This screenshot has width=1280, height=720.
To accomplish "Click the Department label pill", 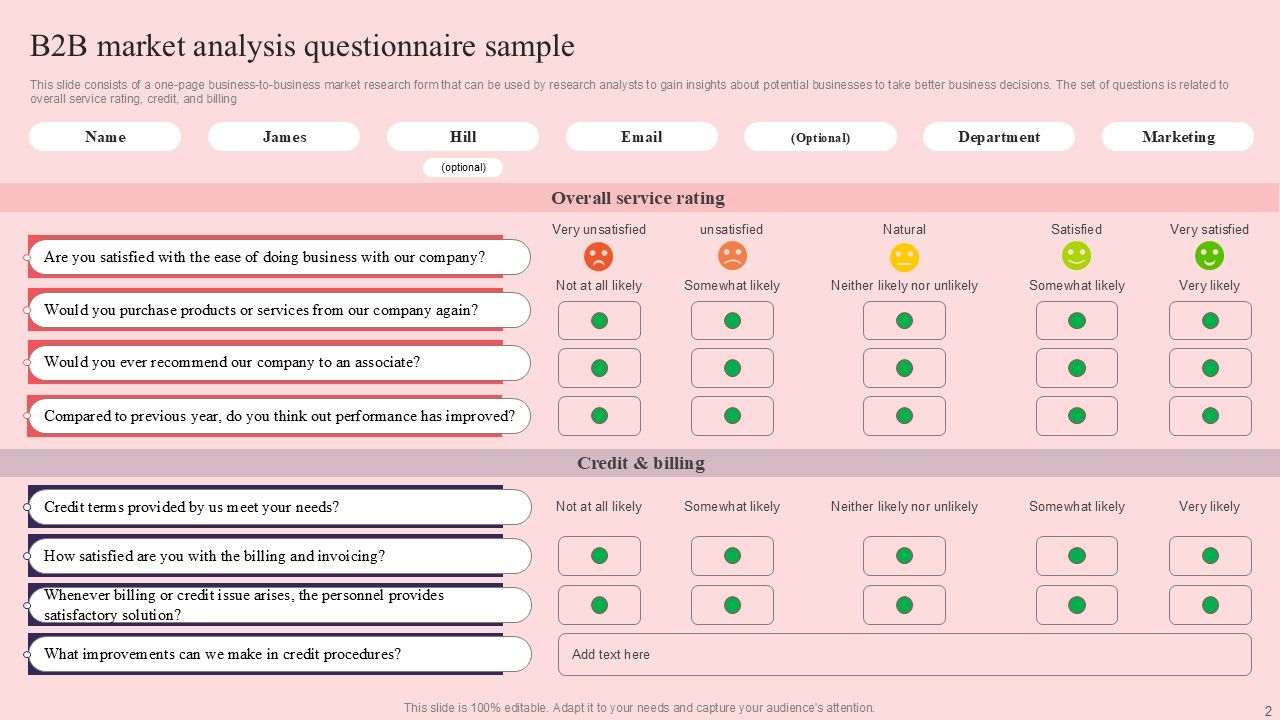I will pos(998,137).
